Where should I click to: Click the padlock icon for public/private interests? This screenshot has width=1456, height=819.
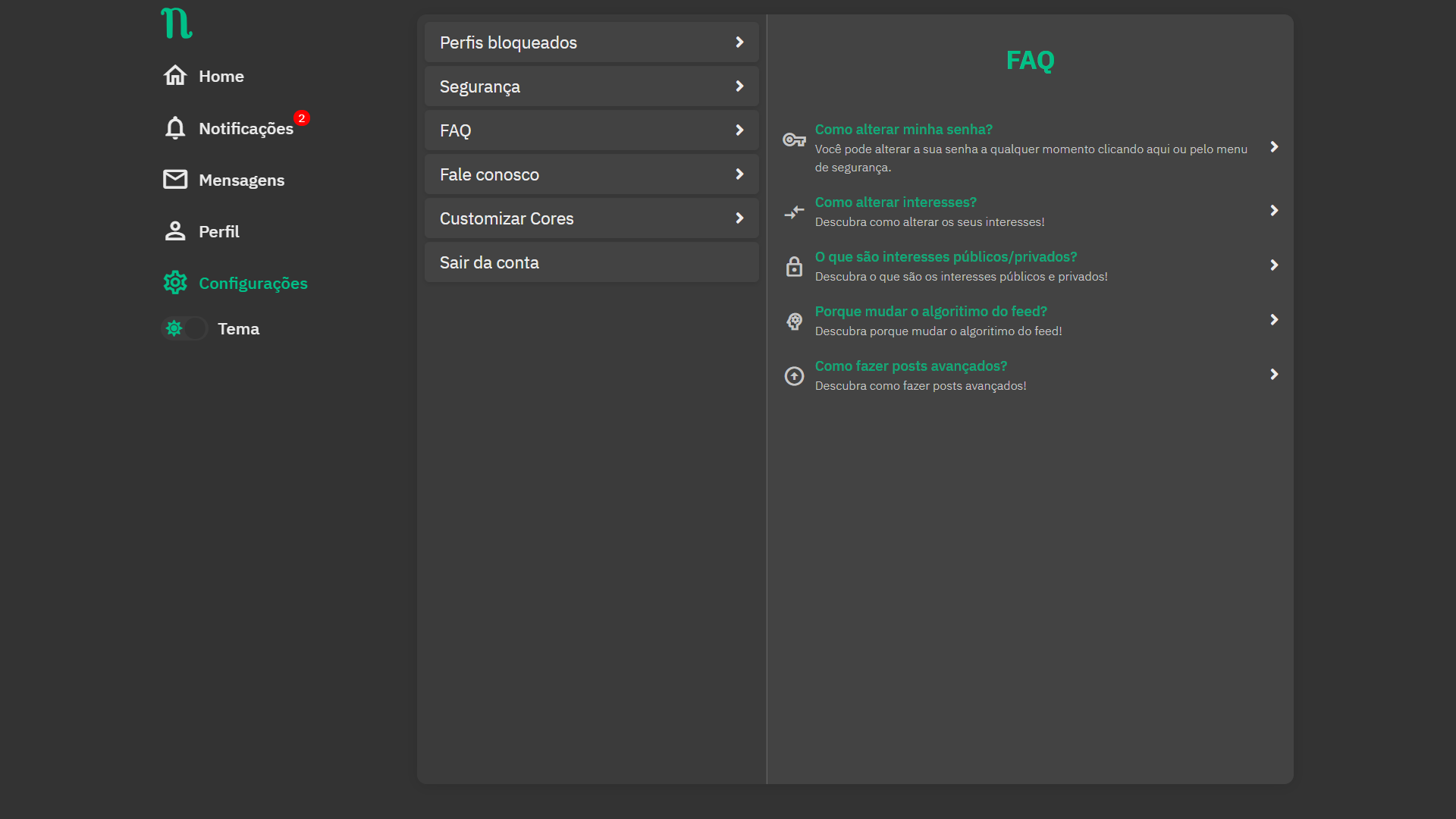pos(794,266)
